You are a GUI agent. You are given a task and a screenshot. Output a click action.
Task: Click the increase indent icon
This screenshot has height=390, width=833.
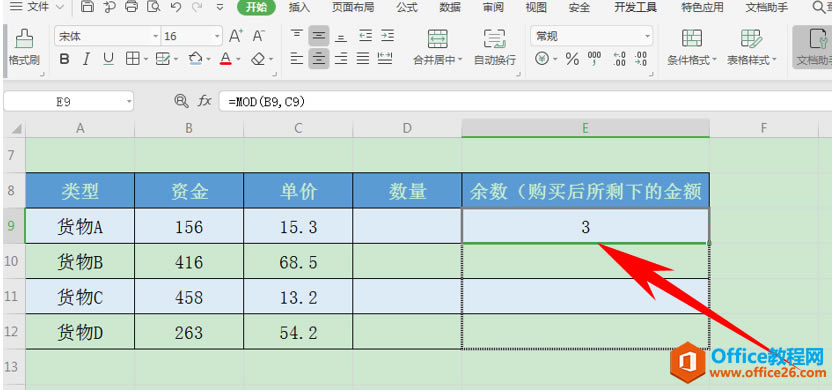pyautogui.click(x=388, y=36)
